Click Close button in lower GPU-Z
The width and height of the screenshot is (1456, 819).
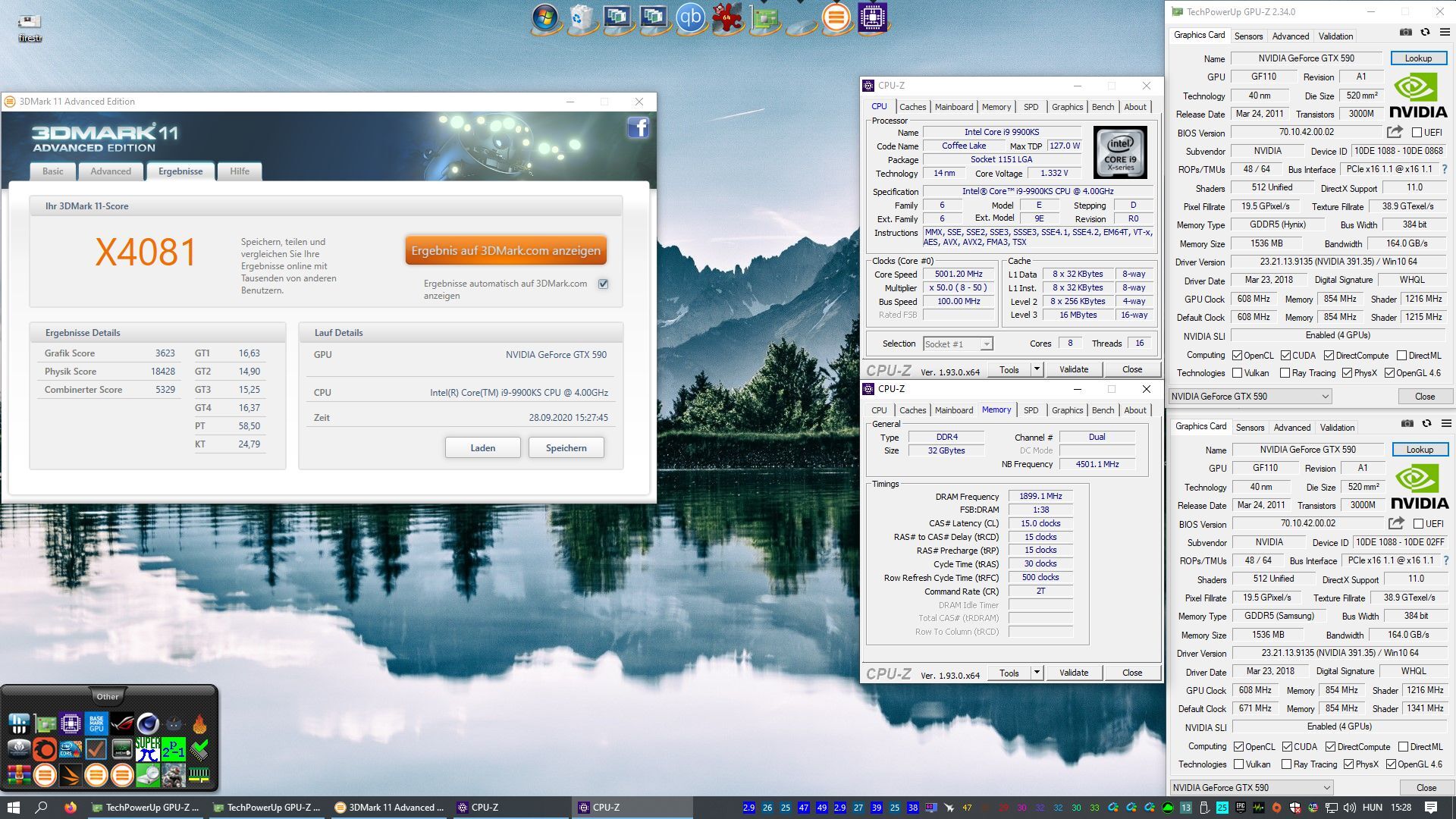[x=1426, y=788]
